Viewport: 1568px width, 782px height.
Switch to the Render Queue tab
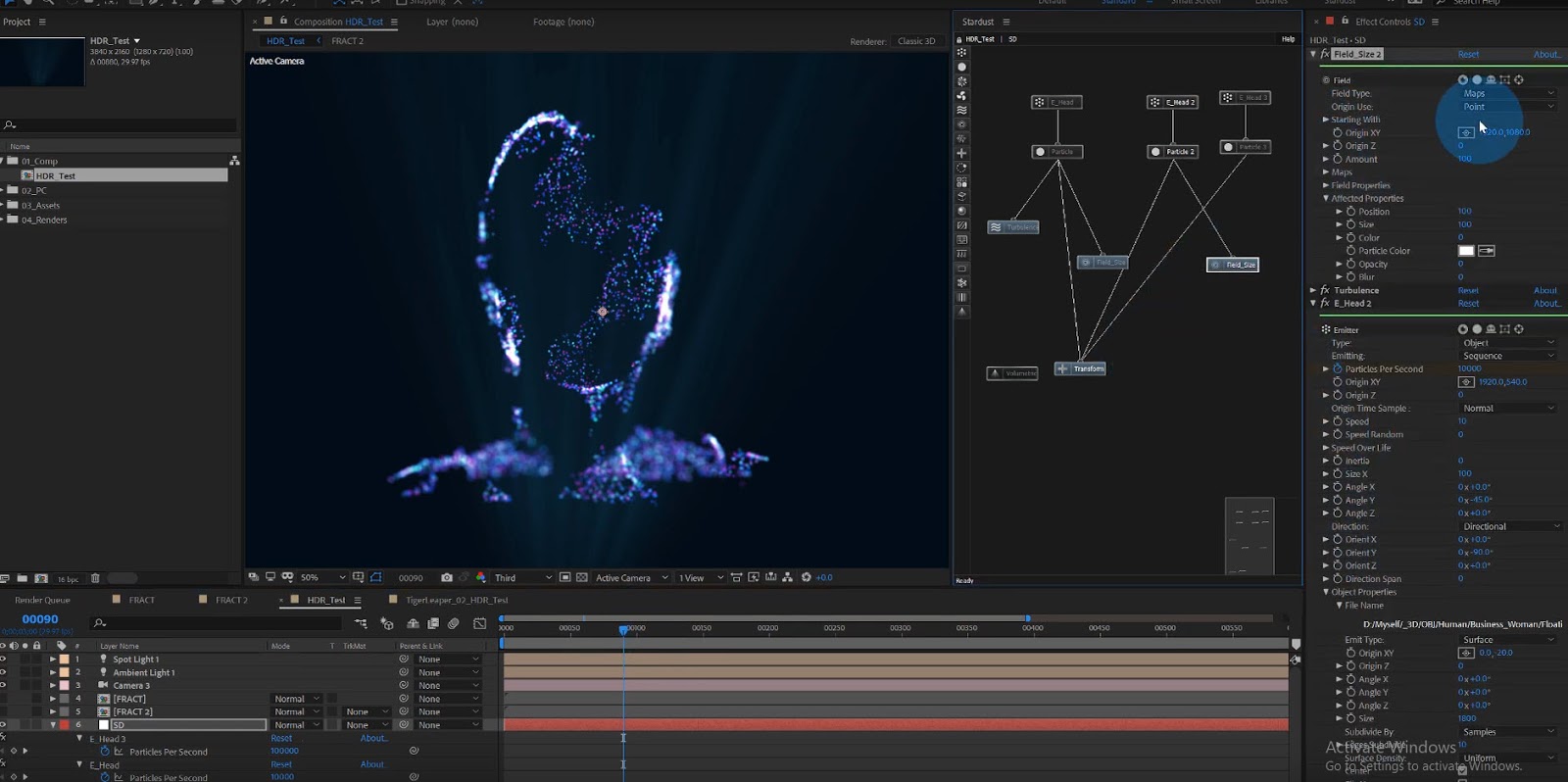[x=42, y=600]
